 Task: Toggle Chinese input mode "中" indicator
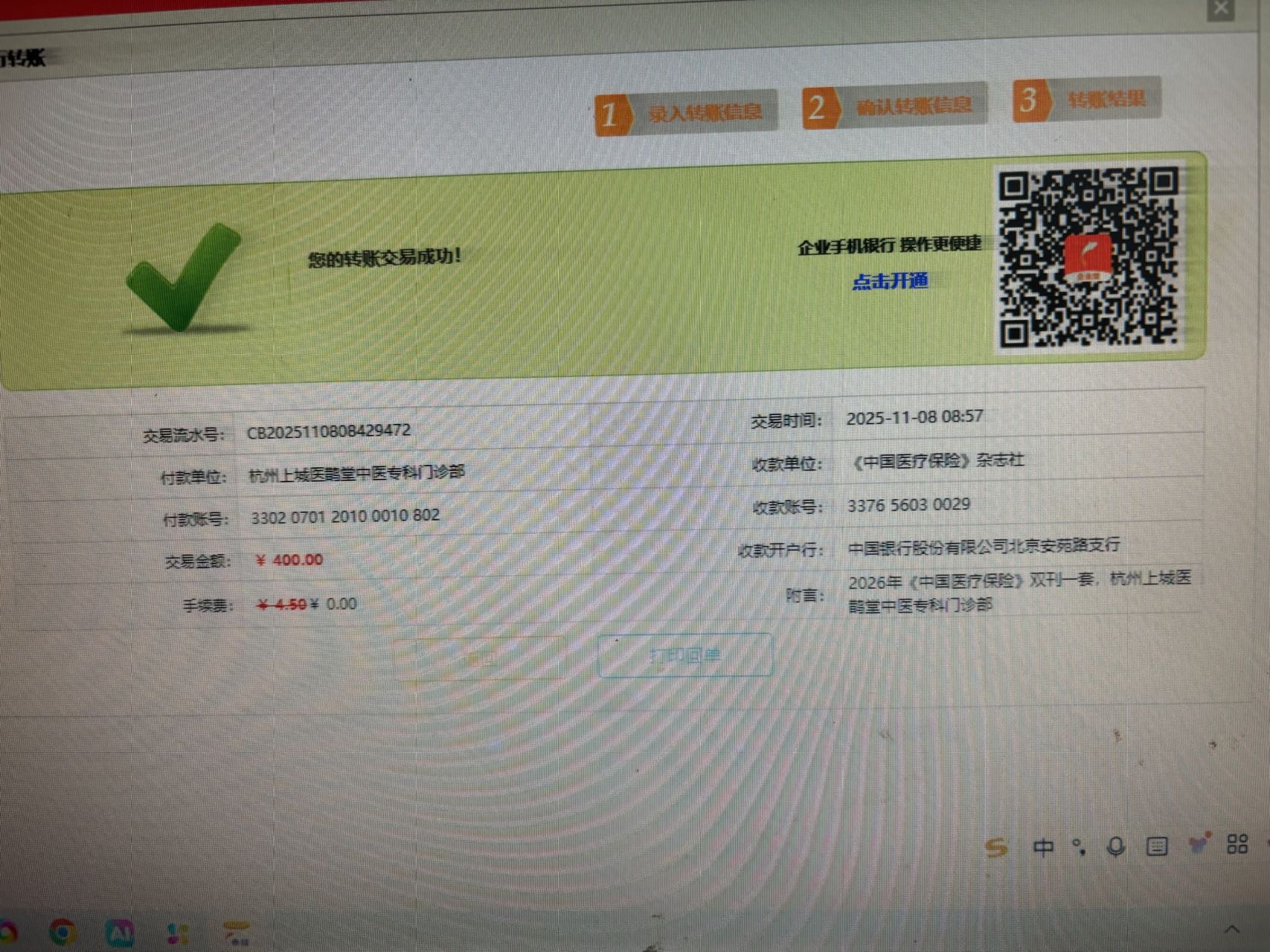coord(1043,847)
